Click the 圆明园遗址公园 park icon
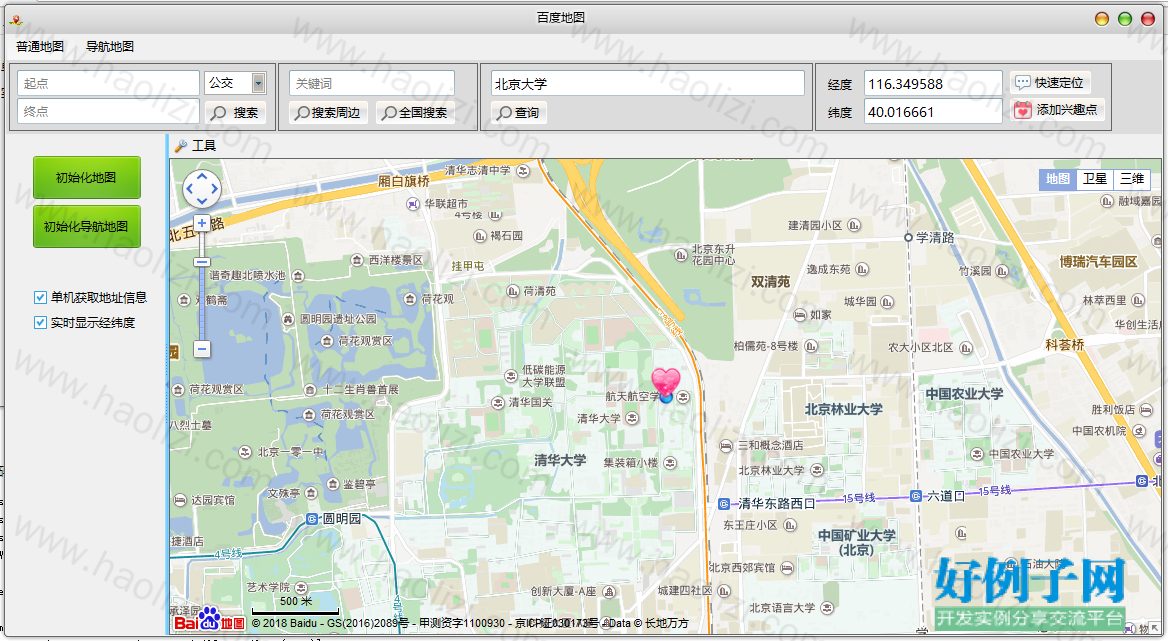Screen dimensions: 1168x641 coord(288,319)
